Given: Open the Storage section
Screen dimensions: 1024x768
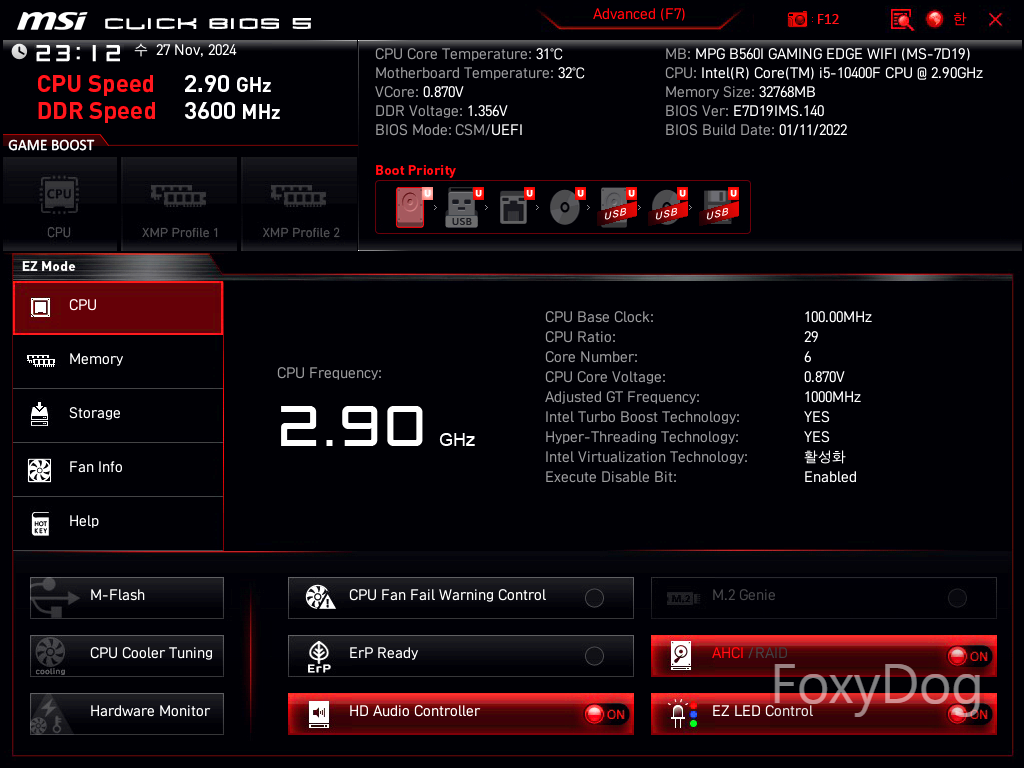Looking at the screenshot, I should (118, 415).
